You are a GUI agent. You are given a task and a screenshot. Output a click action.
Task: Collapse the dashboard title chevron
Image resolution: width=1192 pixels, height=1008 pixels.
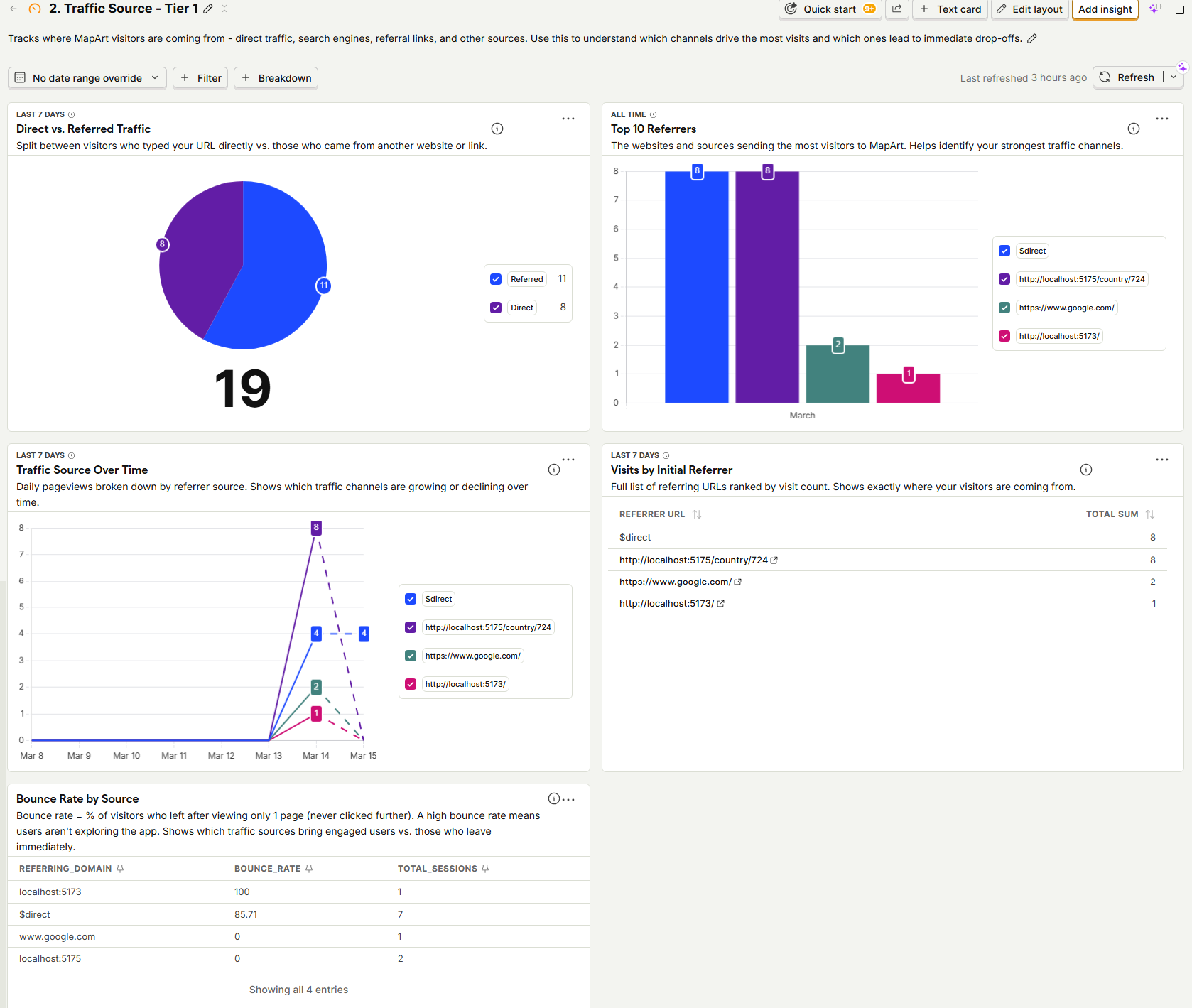(x=224, y=9)
